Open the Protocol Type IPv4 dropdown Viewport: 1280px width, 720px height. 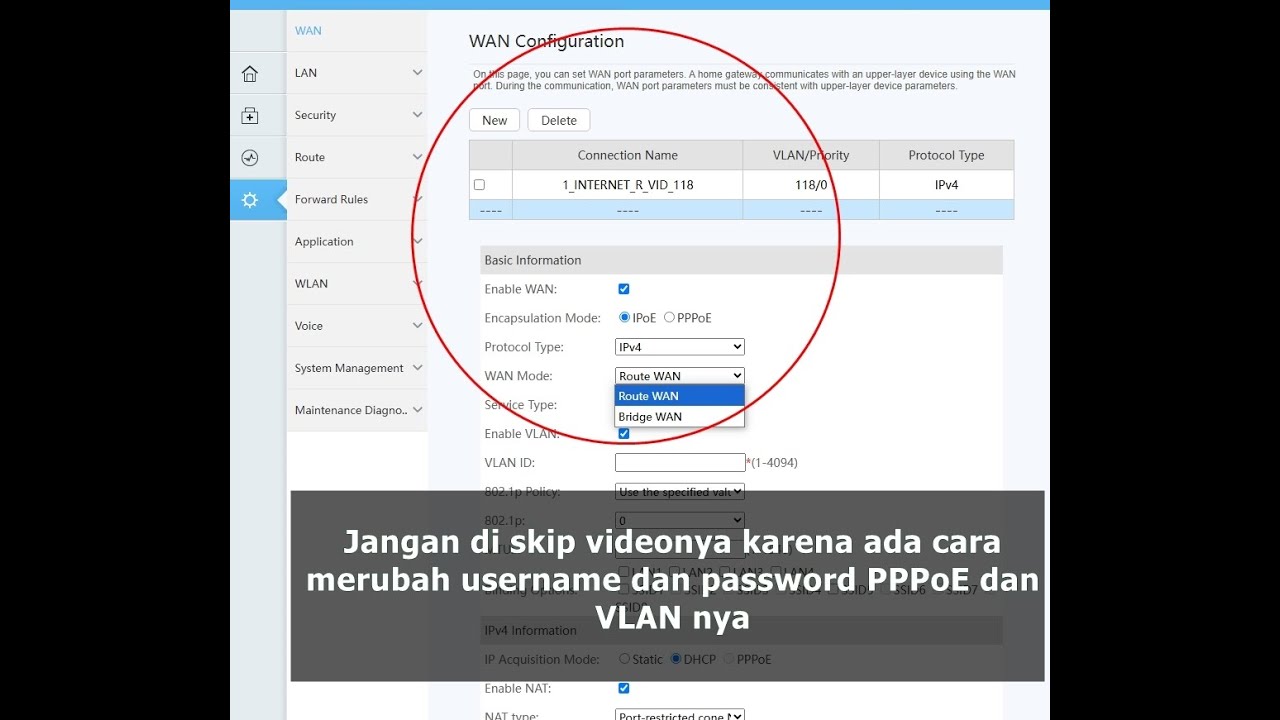(x=680, y=347)
